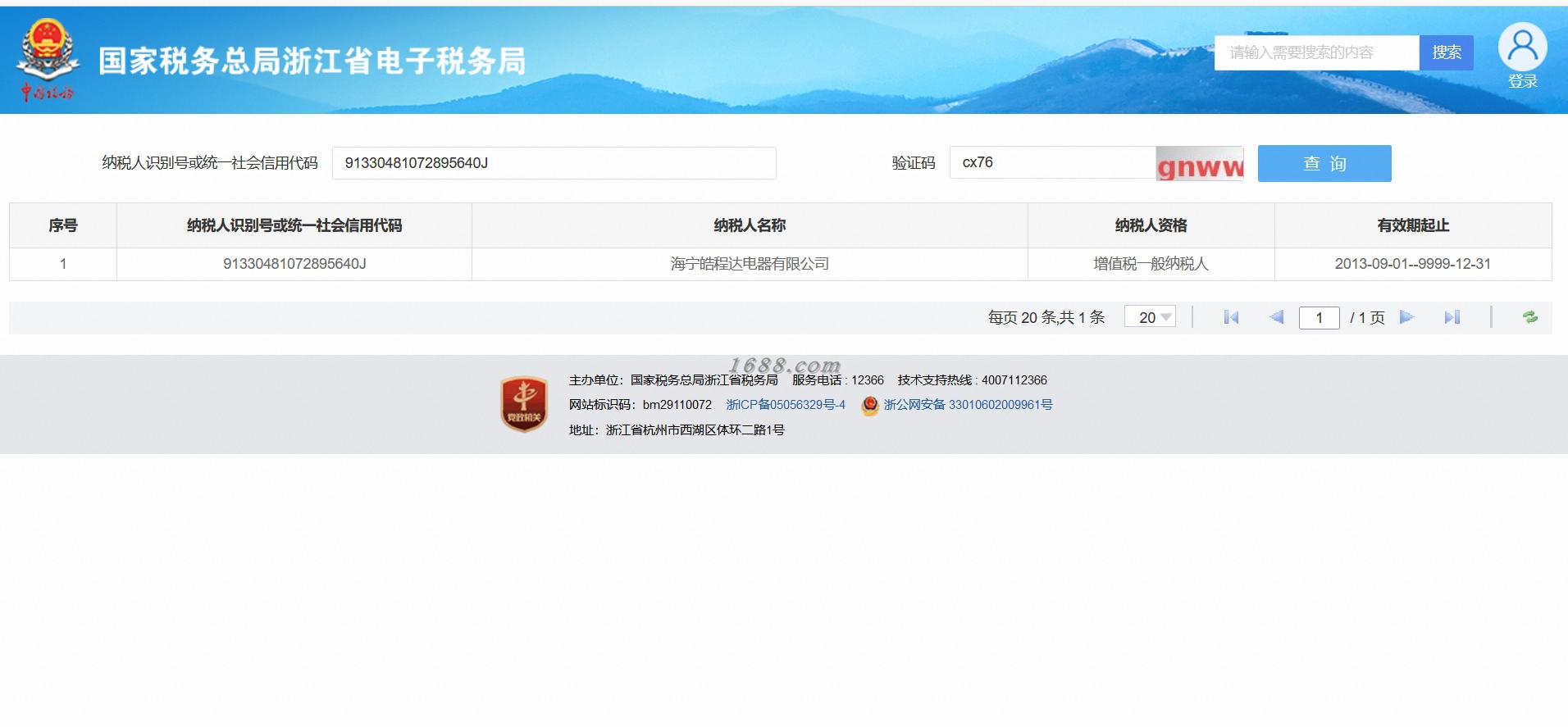Click the 纳税人资格 column header

pyautogui.click(x=1151, y=225)
